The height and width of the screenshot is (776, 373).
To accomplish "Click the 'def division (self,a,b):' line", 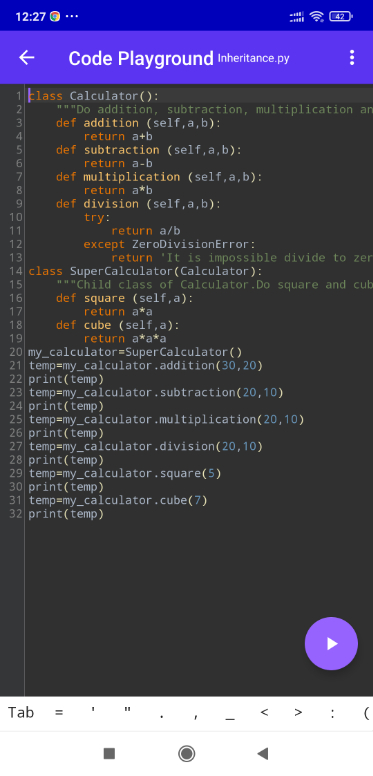I will pos(139,204).
